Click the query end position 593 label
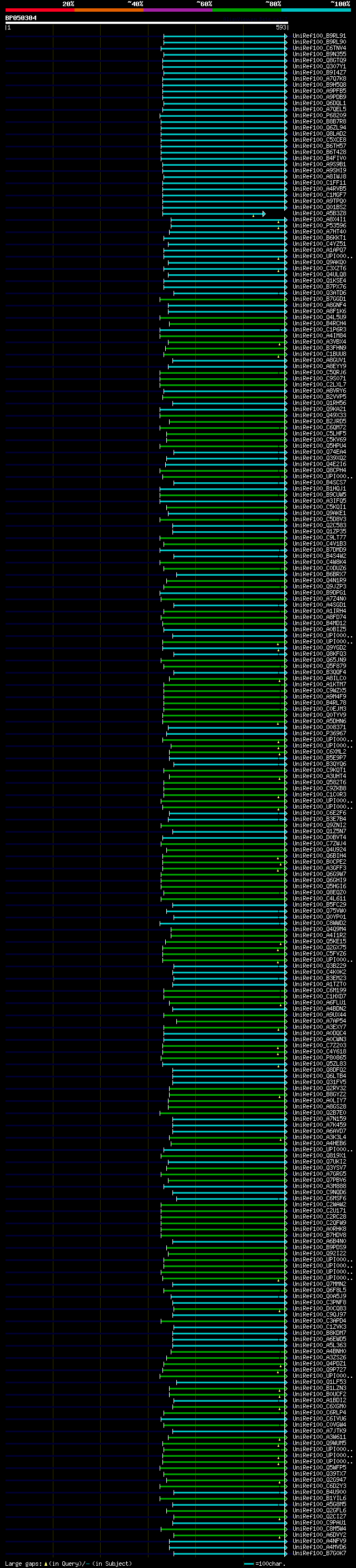Screen dimensions: 356x1568 coord(281,27)
